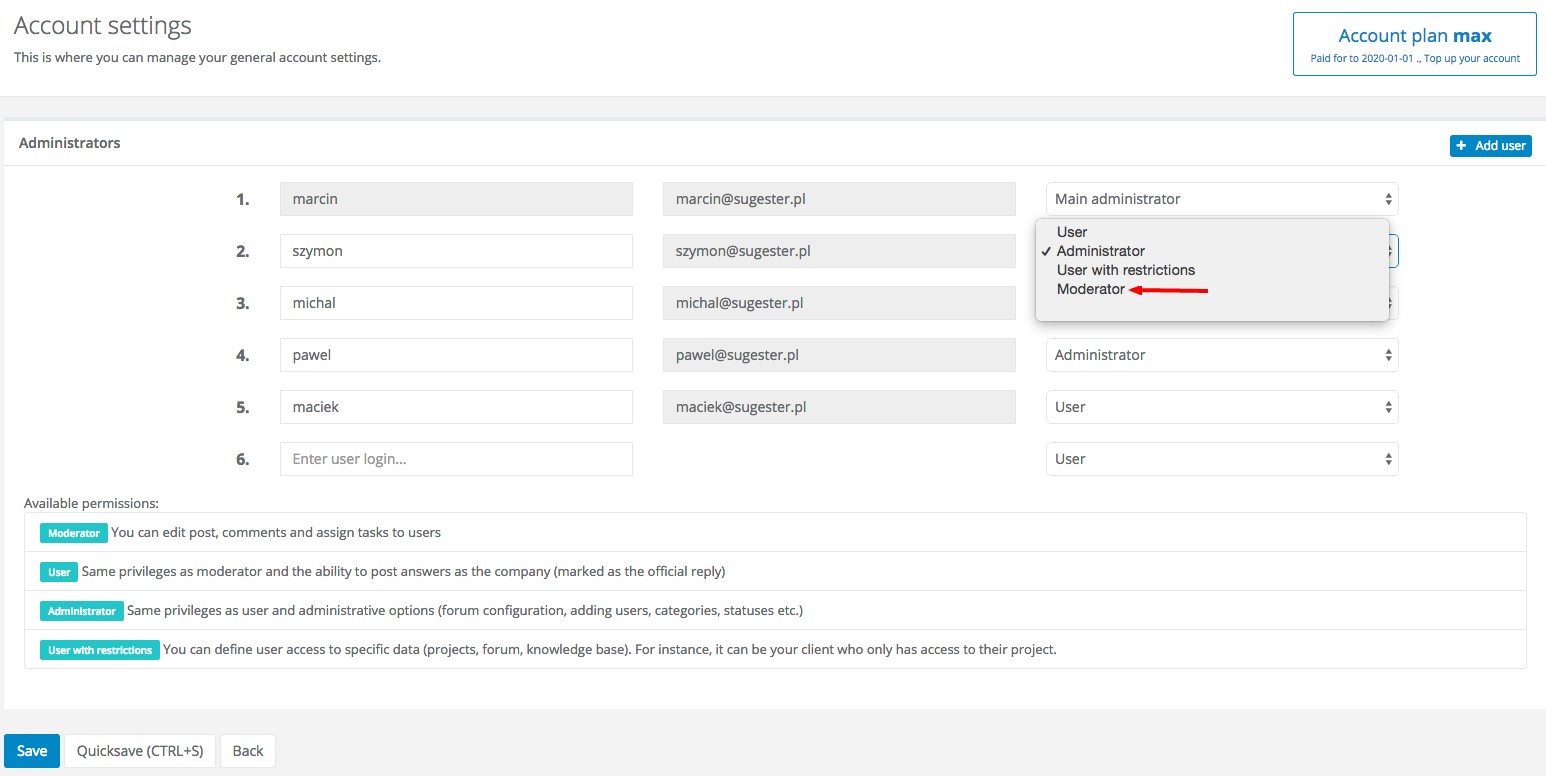Click the Enter user login field

click(x=456, y=459)
